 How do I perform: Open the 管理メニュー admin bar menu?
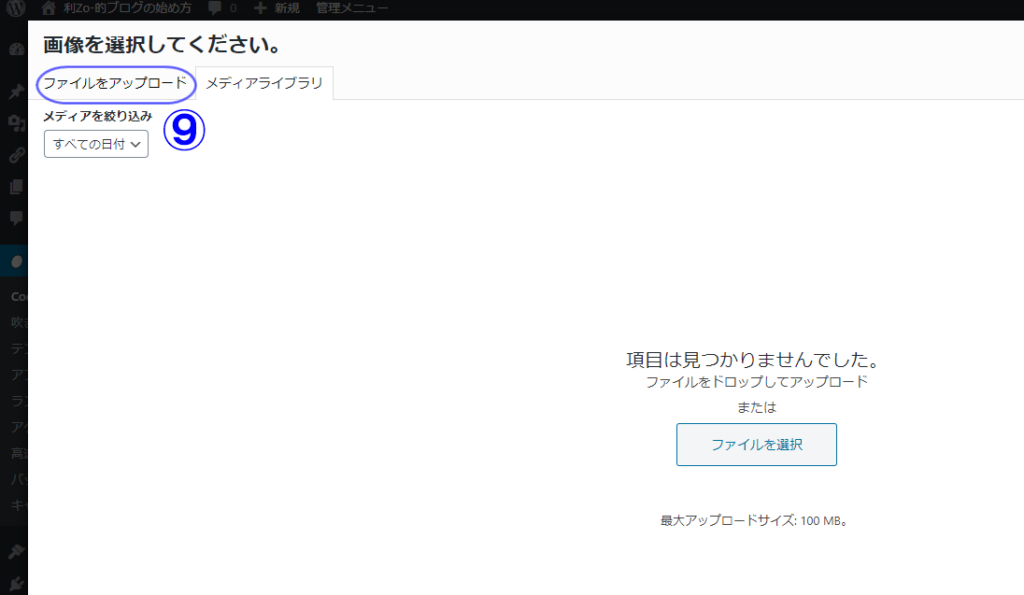point(352,8)
